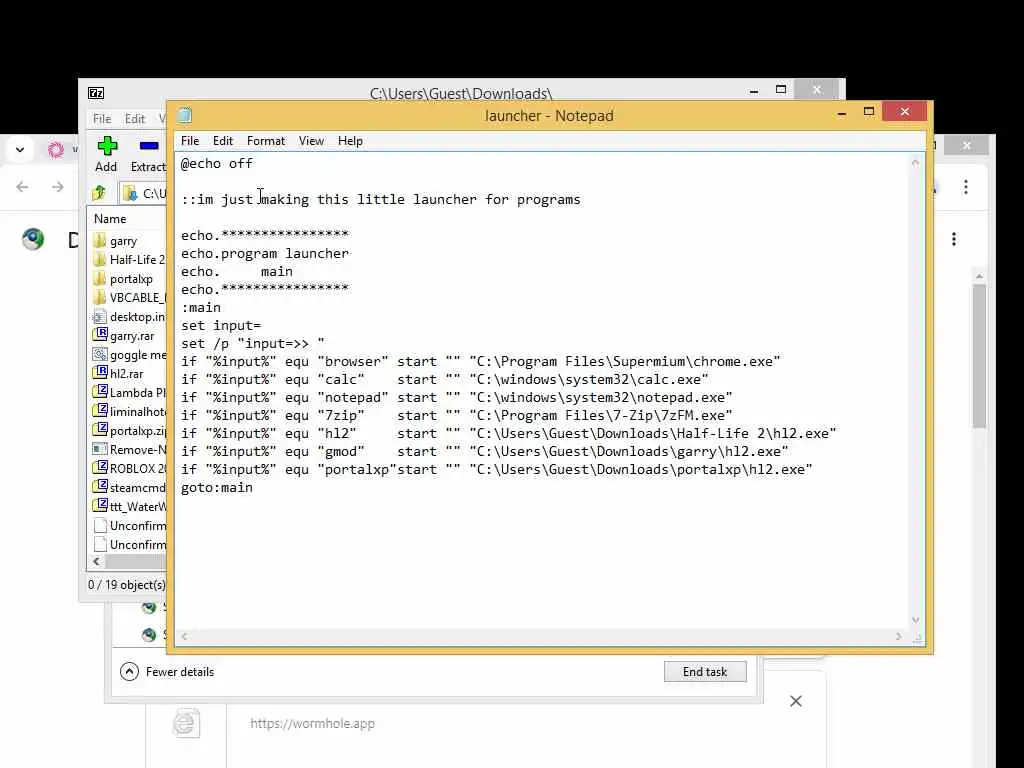Close the download item with X
The height and width of the screenshot is (768, 1024).
(x=795, y=701)
